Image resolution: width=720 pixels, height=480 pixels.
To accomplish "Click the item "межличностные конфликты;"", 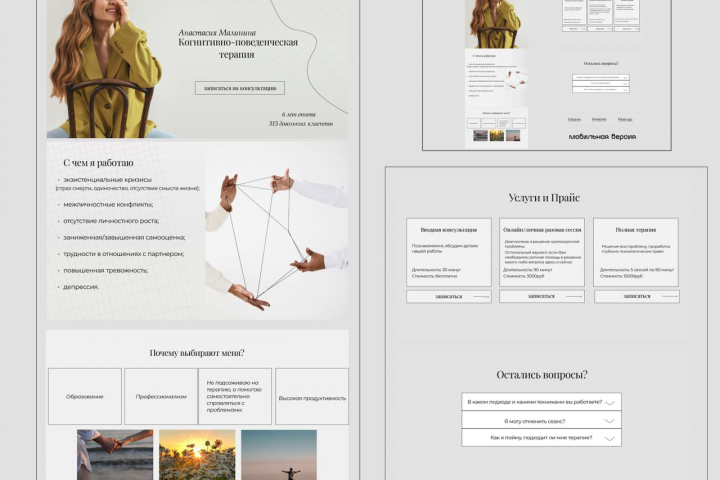I will pyautogui.click(x=108, y=204).
